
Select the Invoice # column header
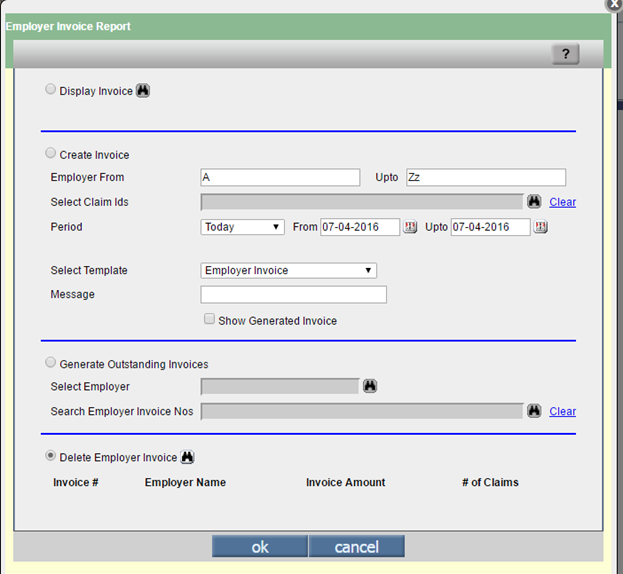[x=76, y=482]
